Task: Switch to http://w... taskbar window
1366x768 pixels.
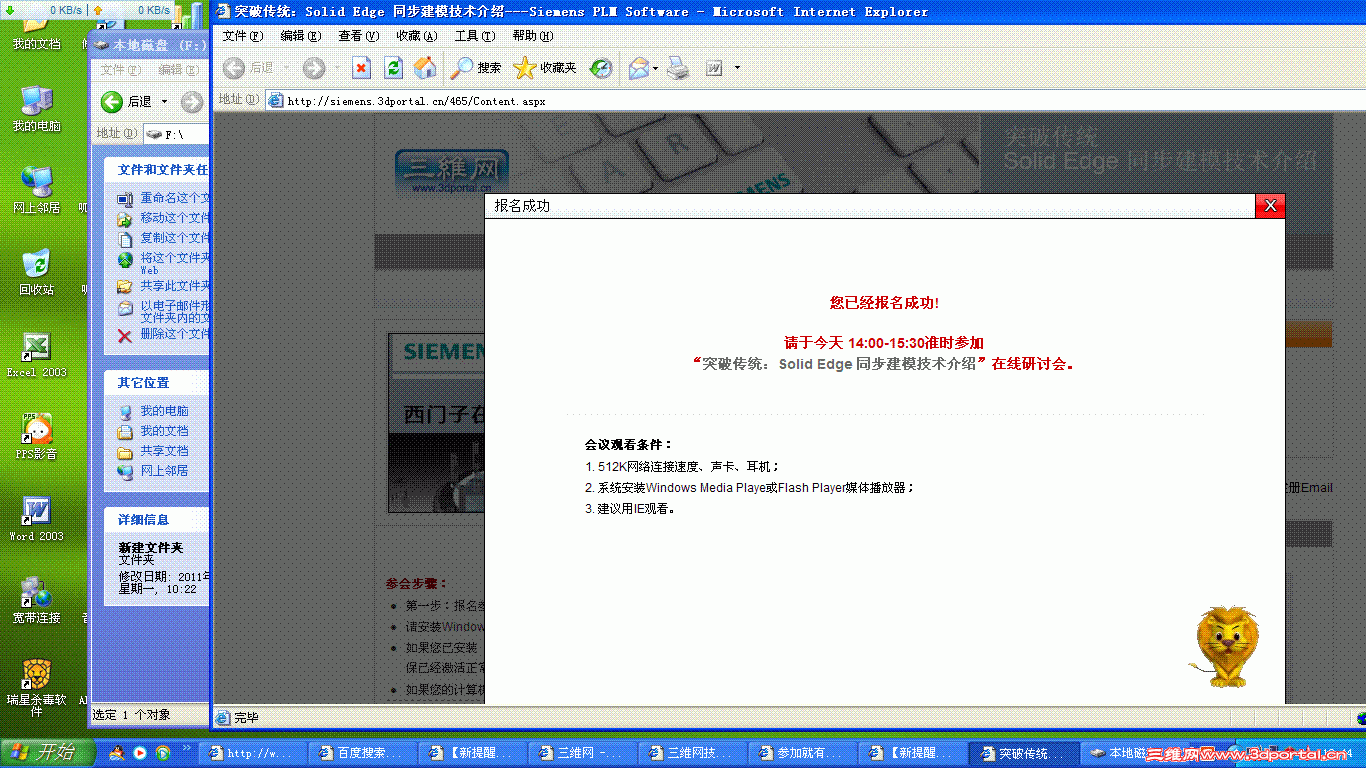Action: [250, 753]
